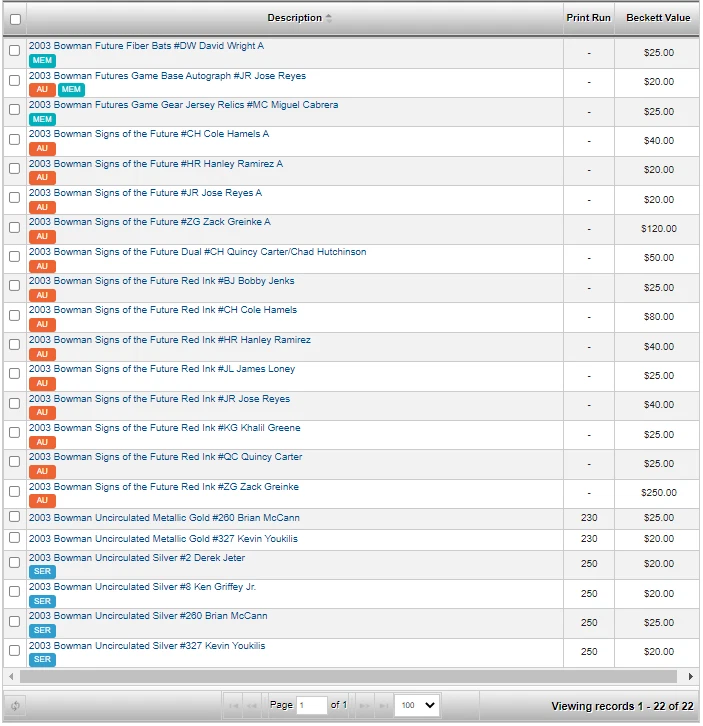Image resolution: width=703 pixels, height=726 pixels.
Task: Click print run 250 for Derek Jeter
Action: pos(589,564)
